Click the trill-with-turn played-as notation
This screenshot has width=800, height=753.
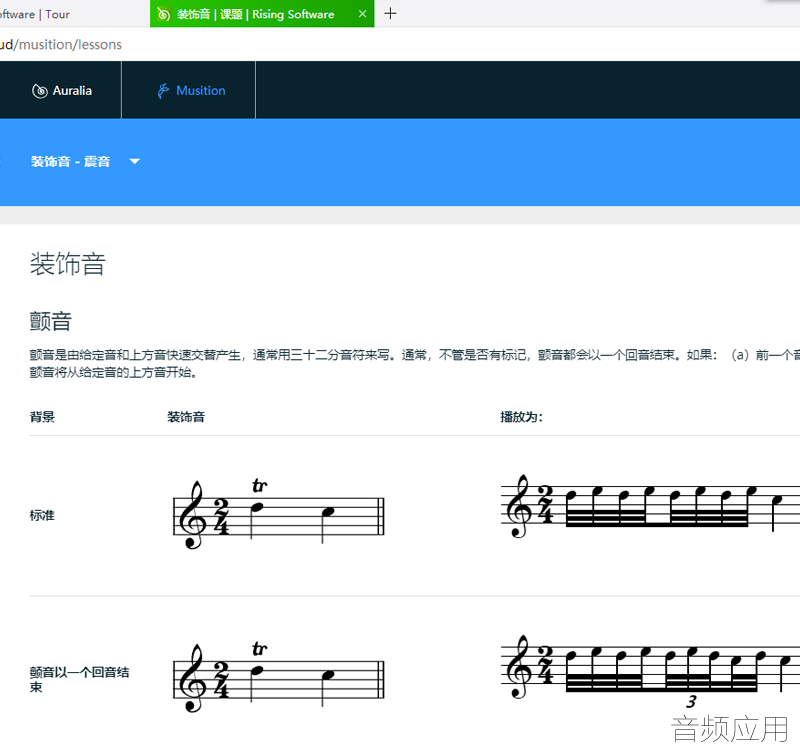[x=651, y=672]
